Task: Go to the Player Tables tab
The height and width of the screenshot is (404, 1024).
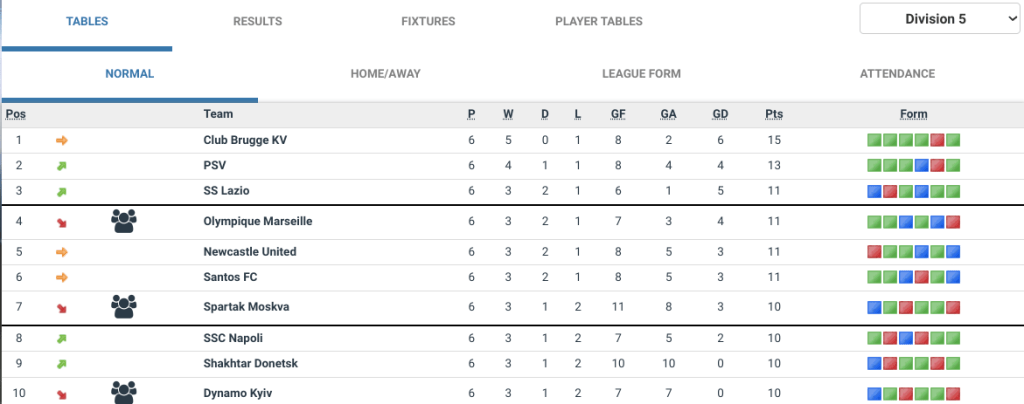Action: click(598, 21)
